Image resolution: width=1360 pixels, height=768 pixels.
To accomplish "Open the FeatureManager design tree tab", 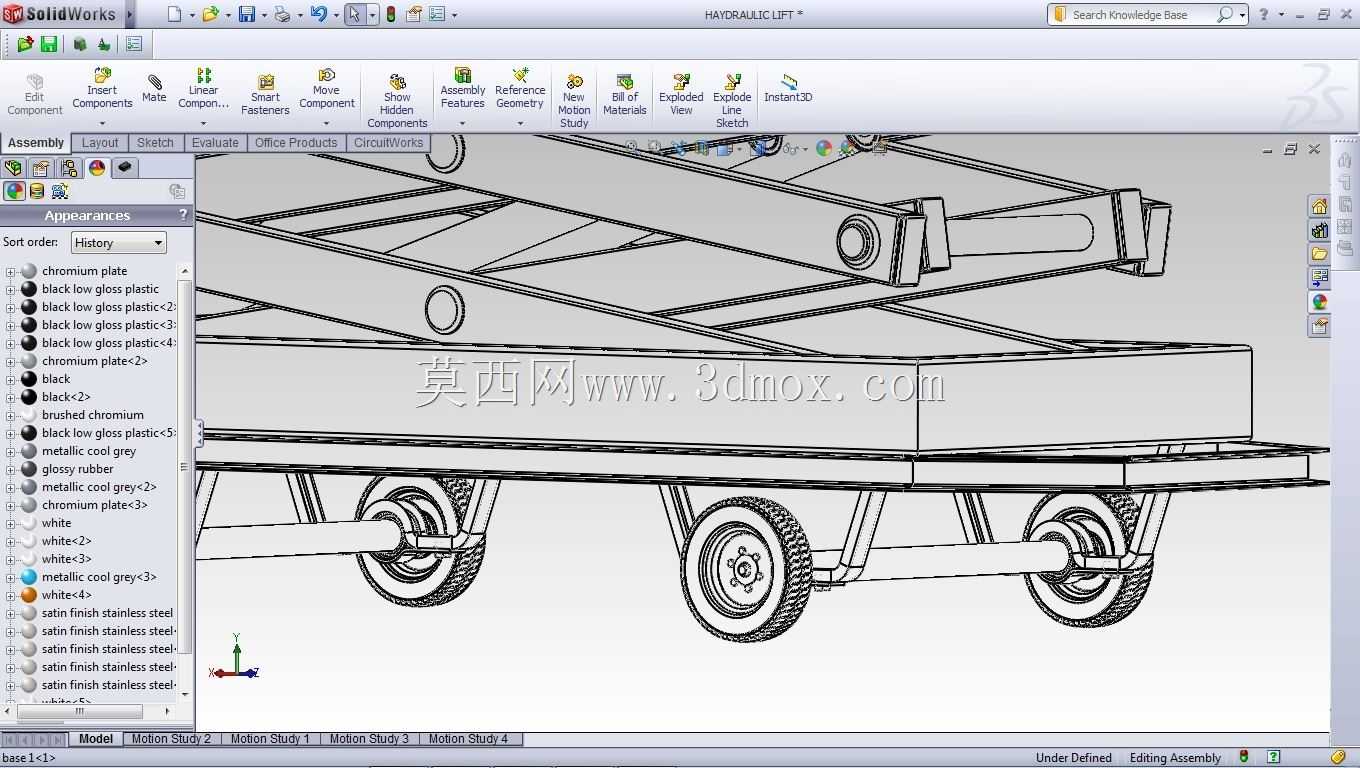I will tap(13, 167).
